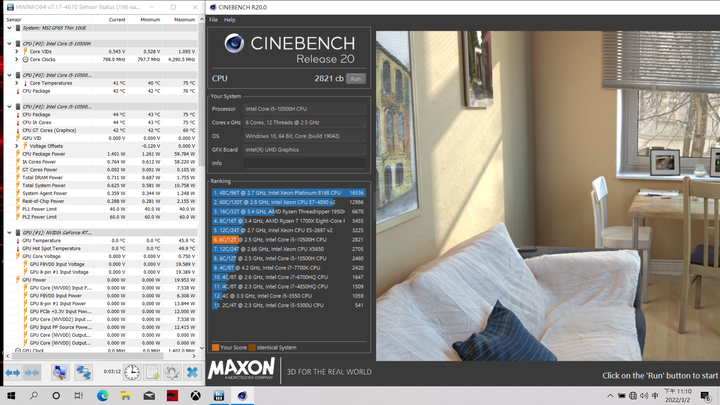Open Windows Start menu
The height and width of the screenshot is (405, 720).
point(11,395)
